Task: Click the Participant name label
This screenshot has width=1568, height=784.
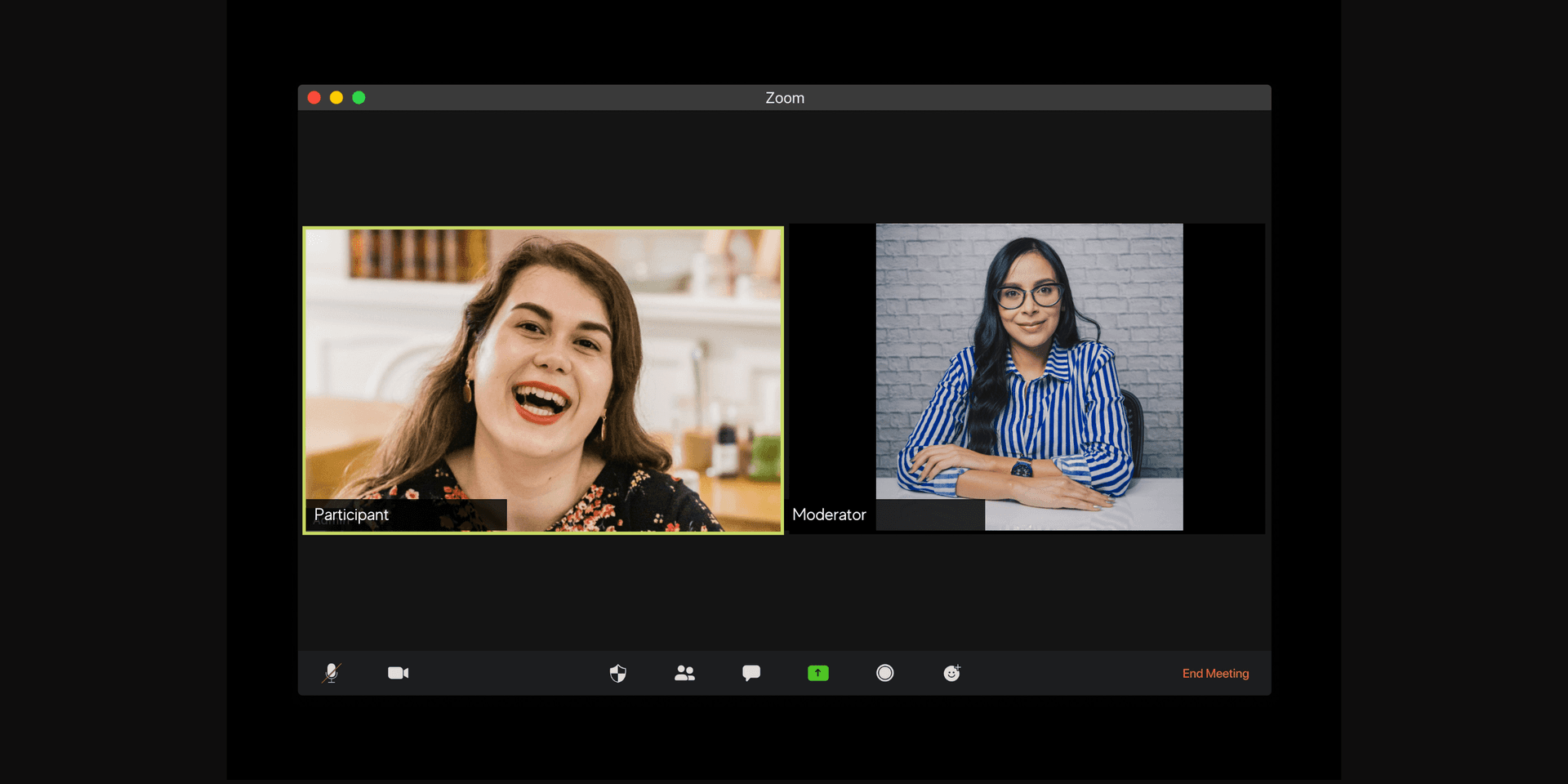Action: click(352, 514)
